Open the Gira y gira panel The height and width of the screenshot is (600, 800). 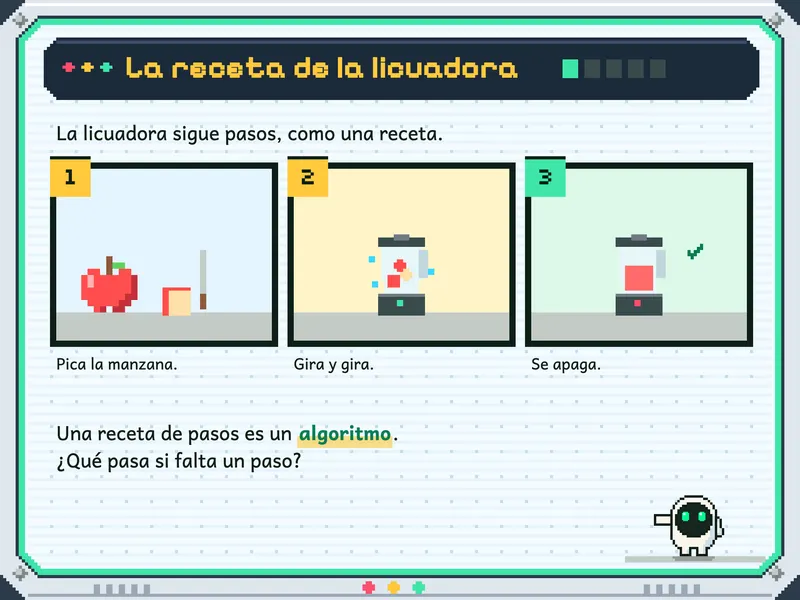(402, 254)
